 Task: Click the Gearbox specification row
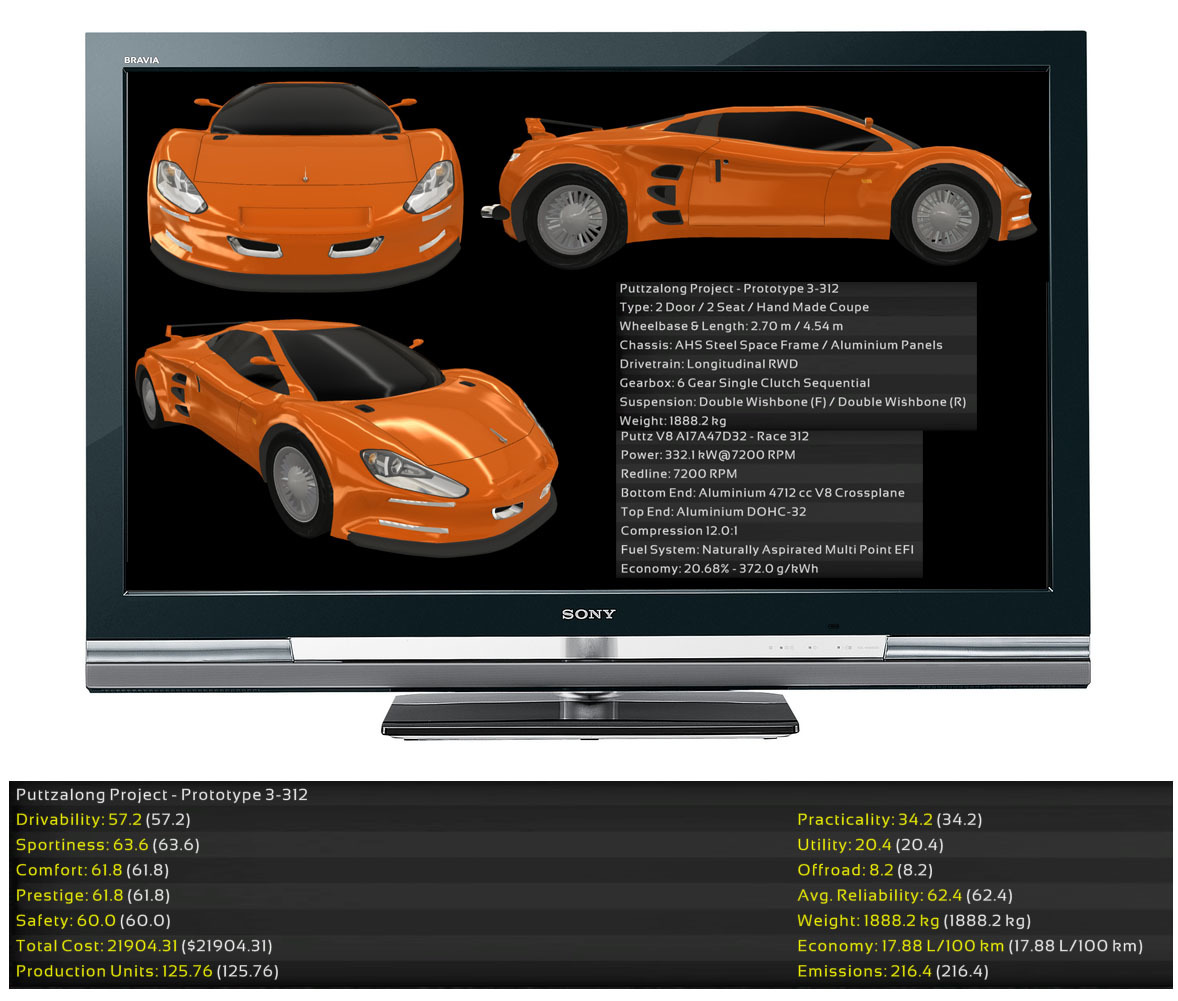coord(745,383)
